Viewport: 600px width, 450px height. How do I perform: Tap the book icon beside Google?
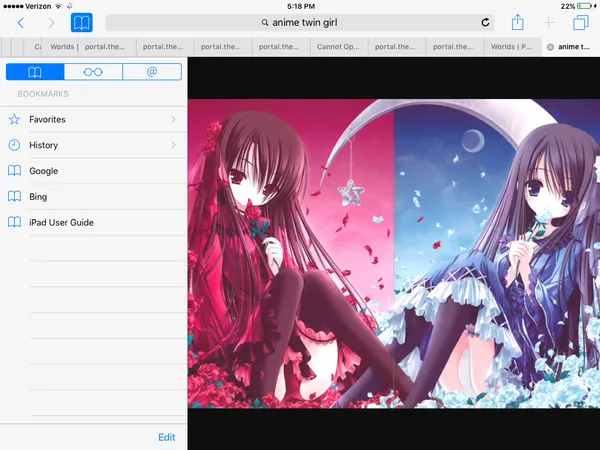pos(14,171)
